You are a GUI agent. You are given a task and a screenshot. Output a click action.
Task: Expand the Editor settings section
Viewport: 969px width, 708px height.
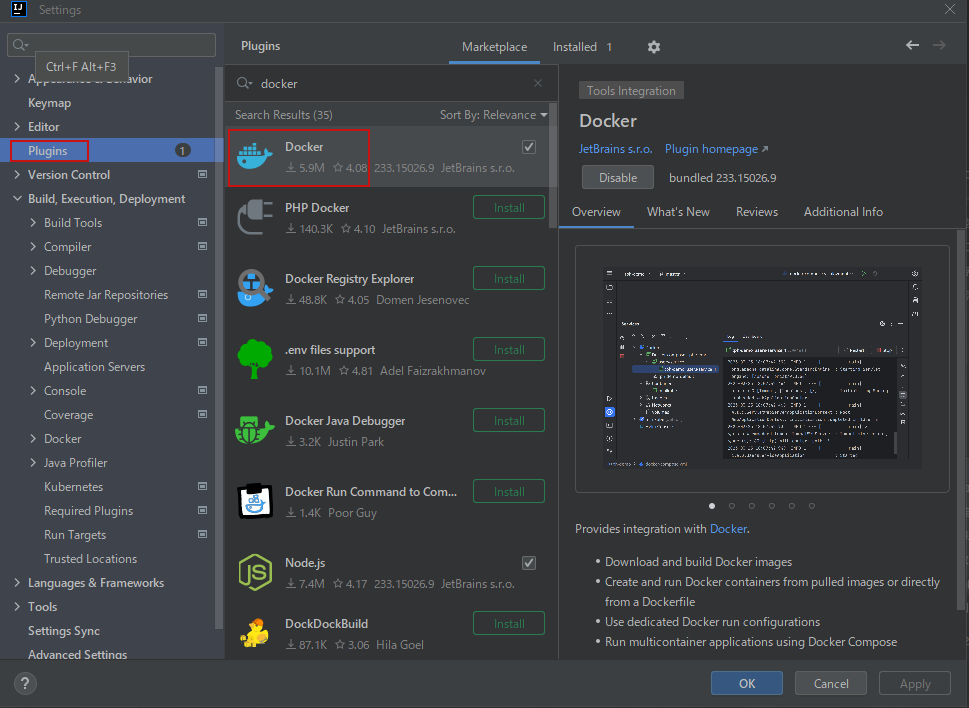[x=17, y=127]
